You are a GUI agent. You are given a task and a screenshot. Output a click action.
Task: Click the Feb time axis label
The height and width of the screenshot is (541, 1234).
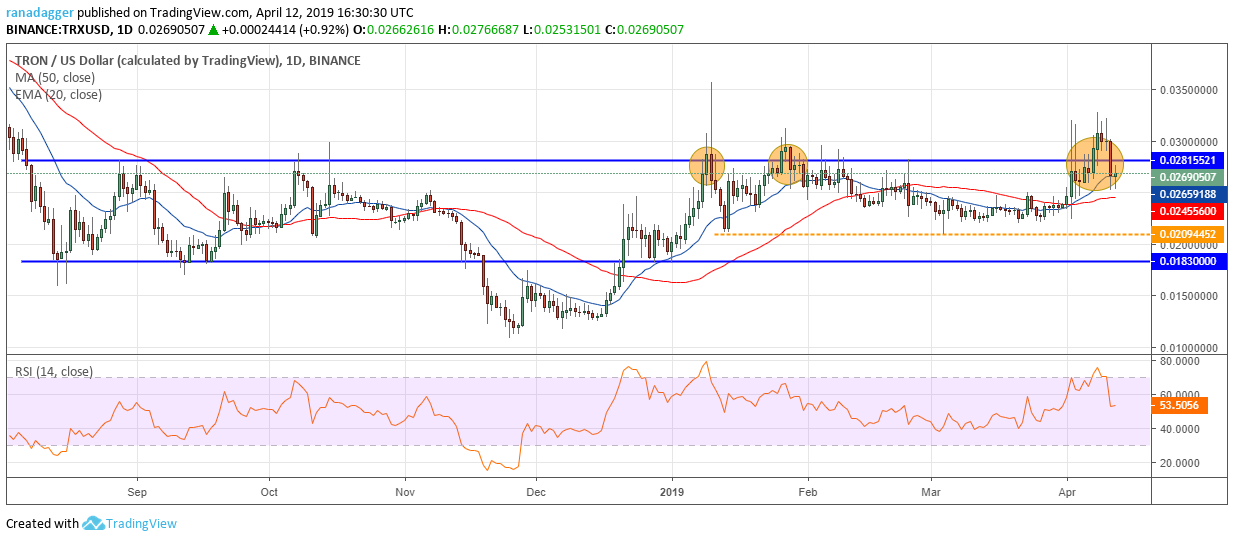(x=808, y=492)
